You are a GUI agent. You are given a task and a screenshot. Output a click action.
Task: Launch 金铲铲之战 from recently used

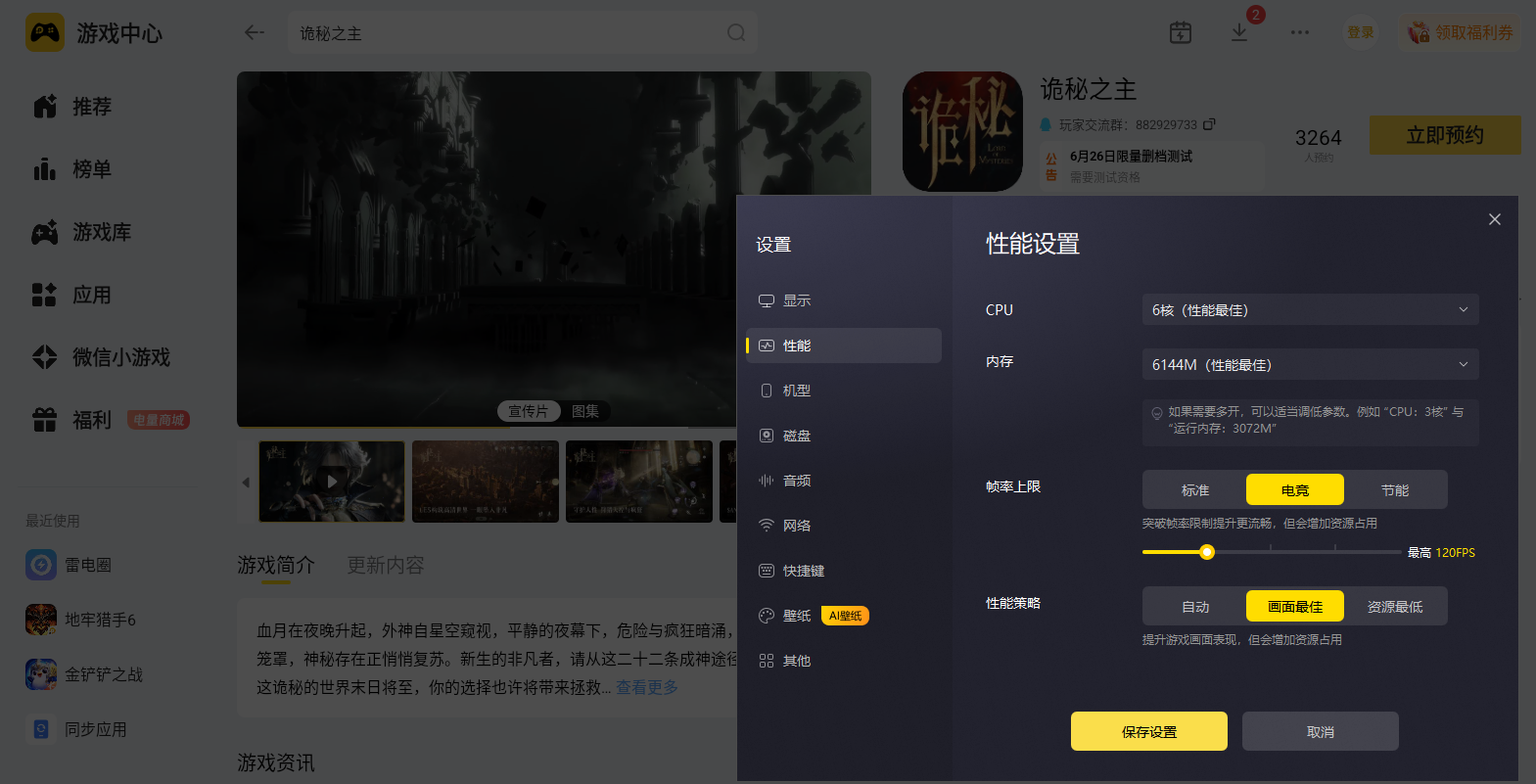coord(84,674)
